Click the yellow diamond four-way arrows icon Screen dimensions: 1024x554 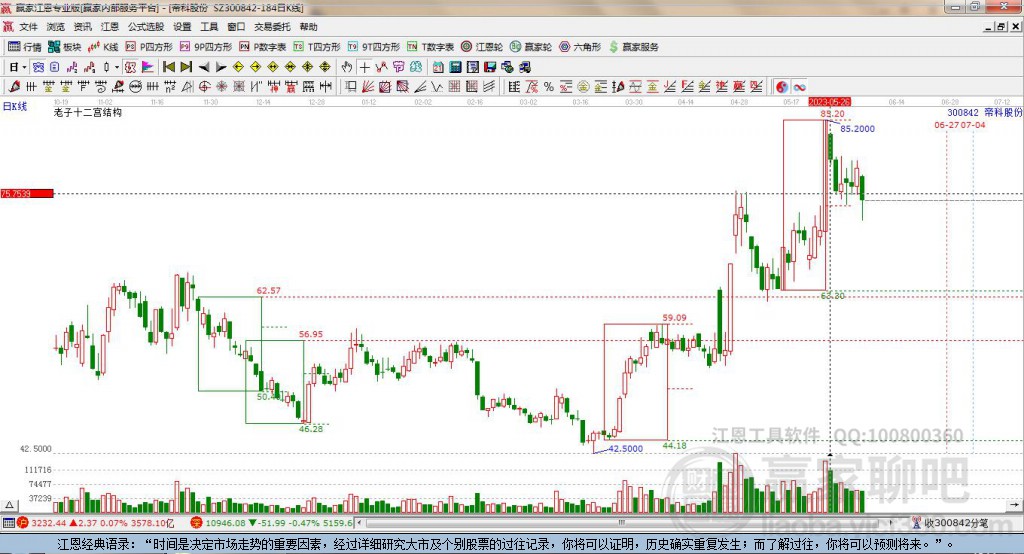pos(308,67)
